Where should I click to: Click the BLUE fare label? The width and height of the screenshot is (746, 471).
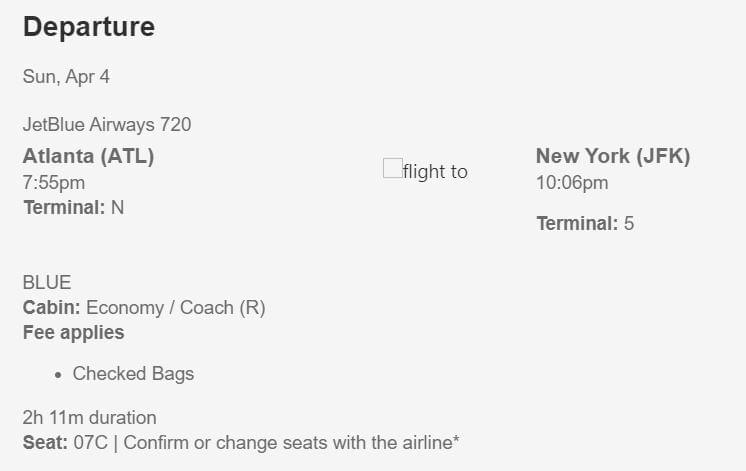tap(47, 283)
